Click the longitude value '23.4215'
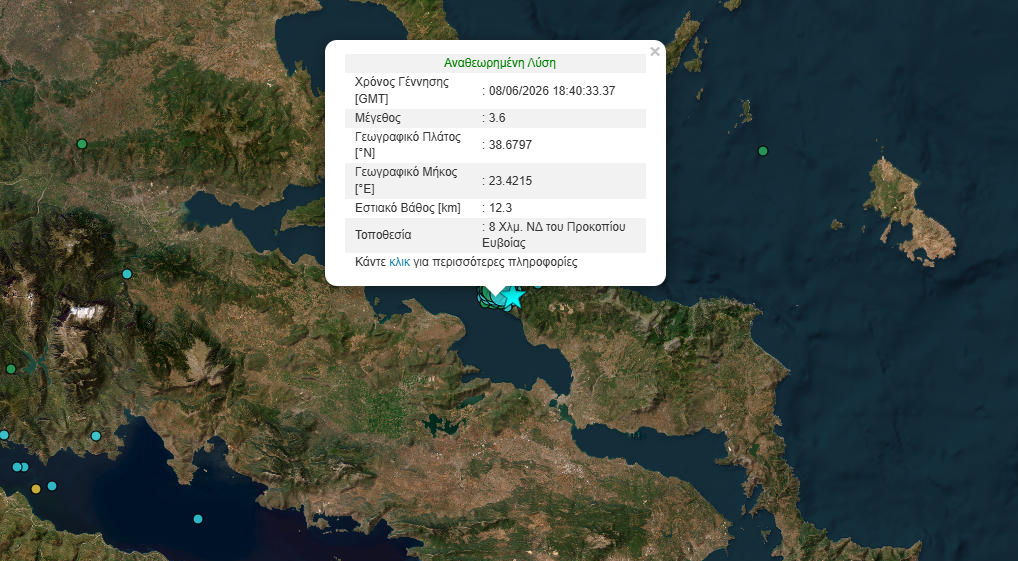 coord(510,181)
